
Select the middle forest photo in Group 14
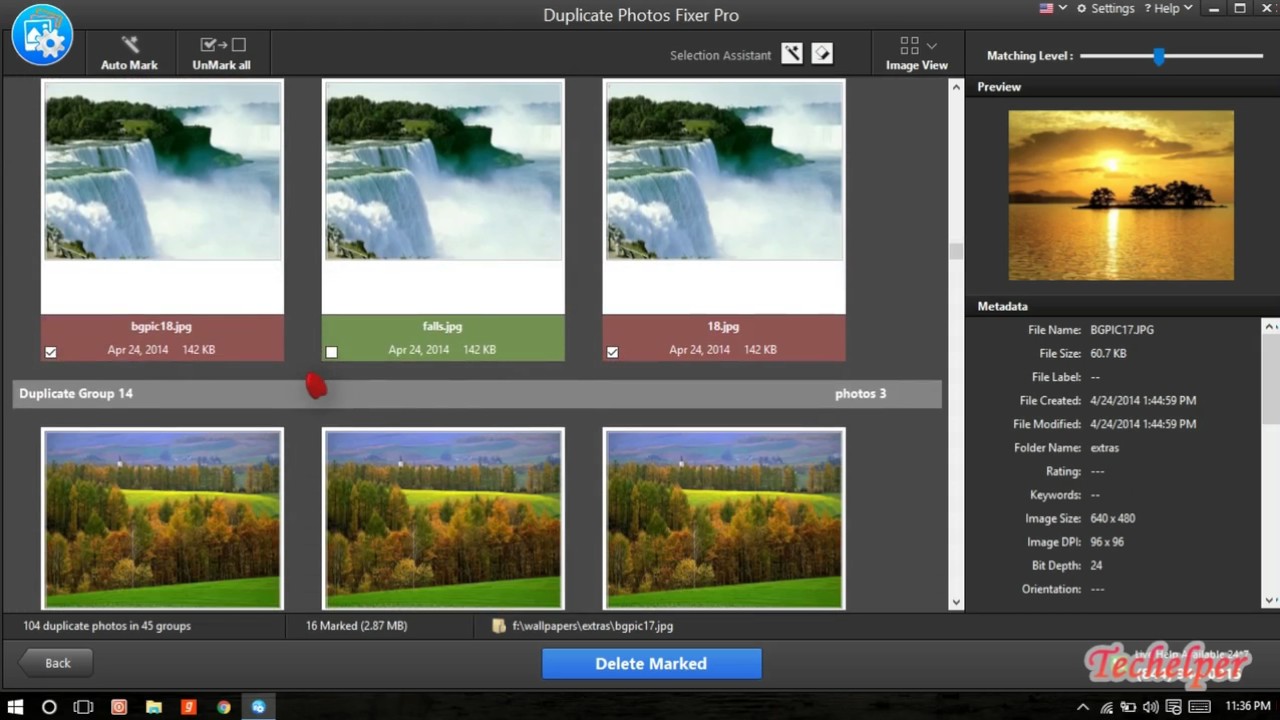click(x=443, y=519)
